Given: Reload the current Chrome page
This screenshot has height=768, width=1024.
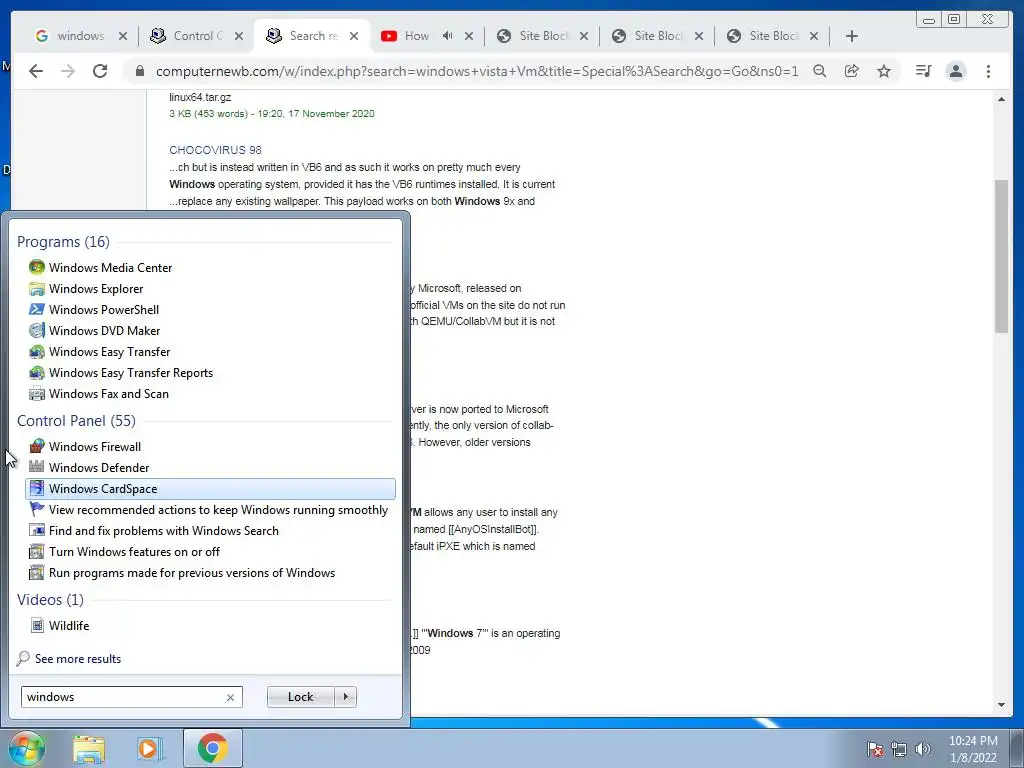Looking at the screenshot, I should tap(100, 71).
